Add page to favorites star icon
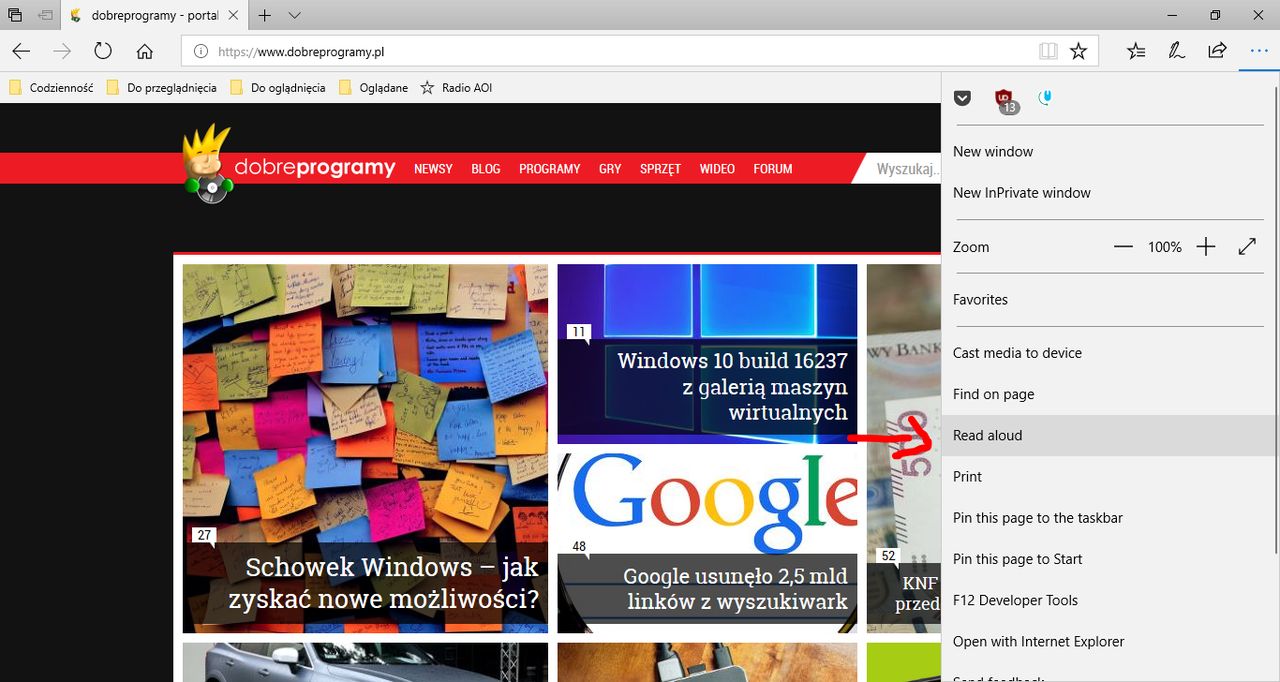The image size is (1280, 682). [1078, 51]
